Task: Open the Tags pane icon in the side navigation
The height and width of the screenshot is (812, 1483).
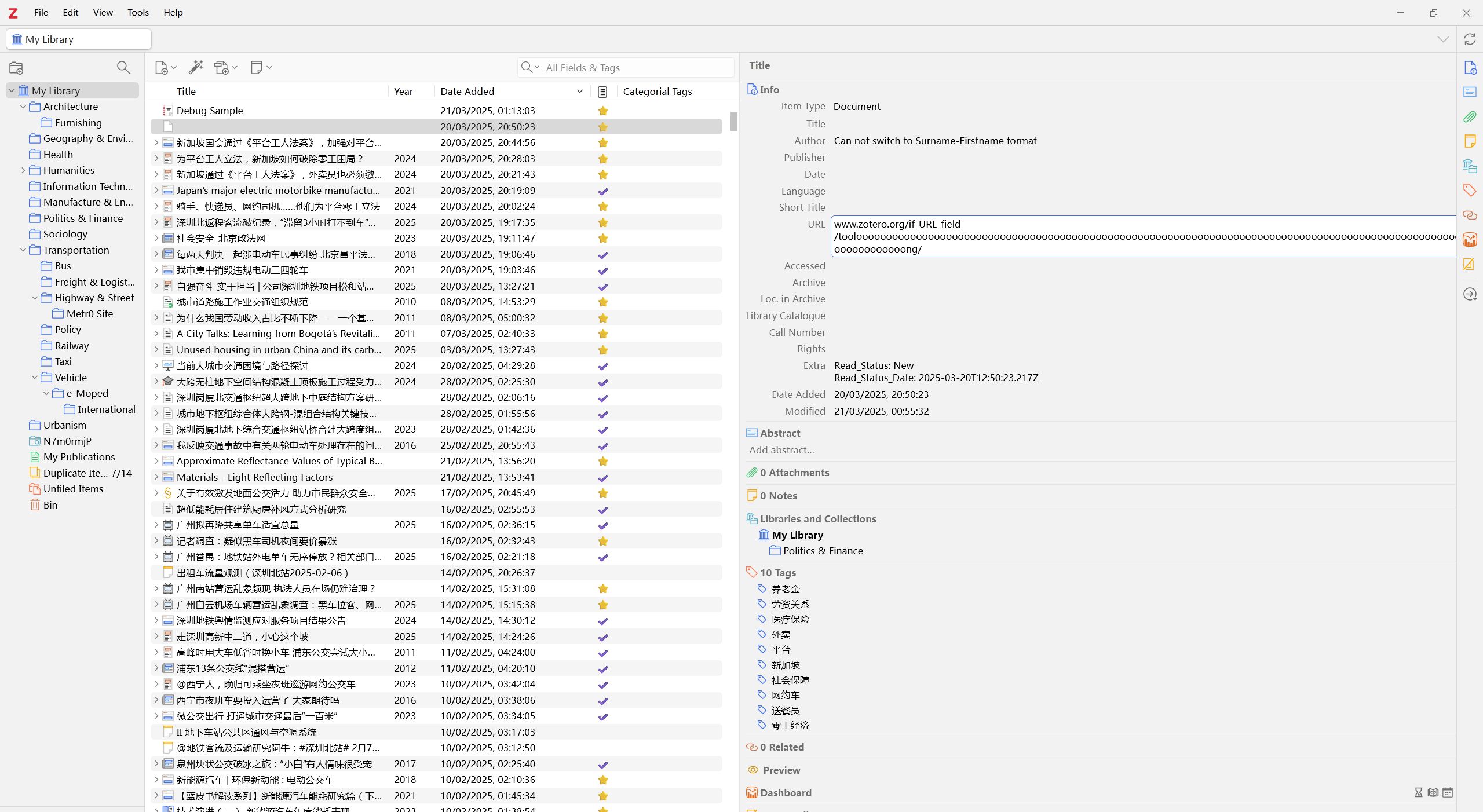Action: pos(1470,190)
